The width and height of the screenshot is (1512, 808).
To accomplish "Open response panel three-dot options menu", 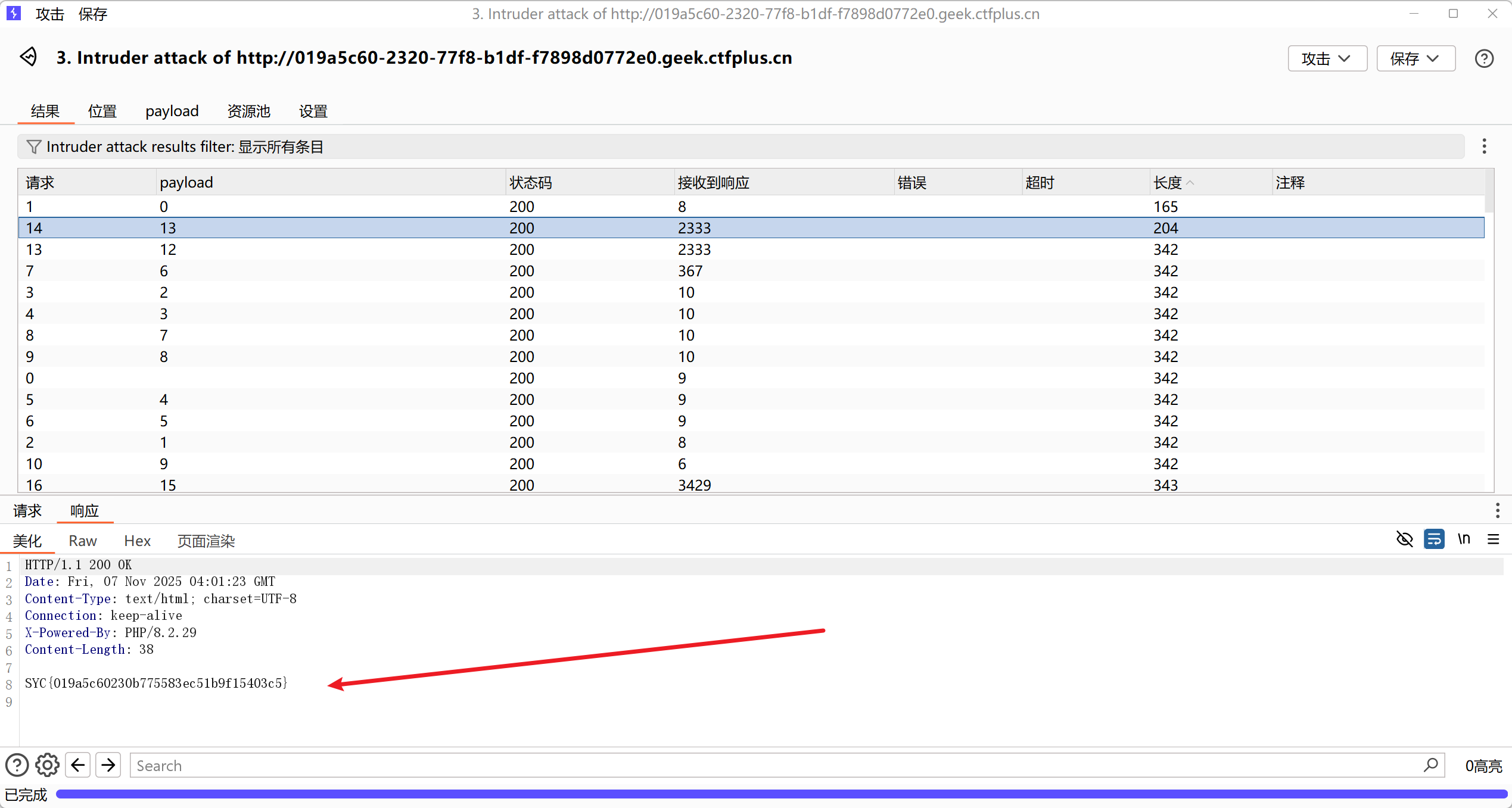I will tap(1497, 510).
